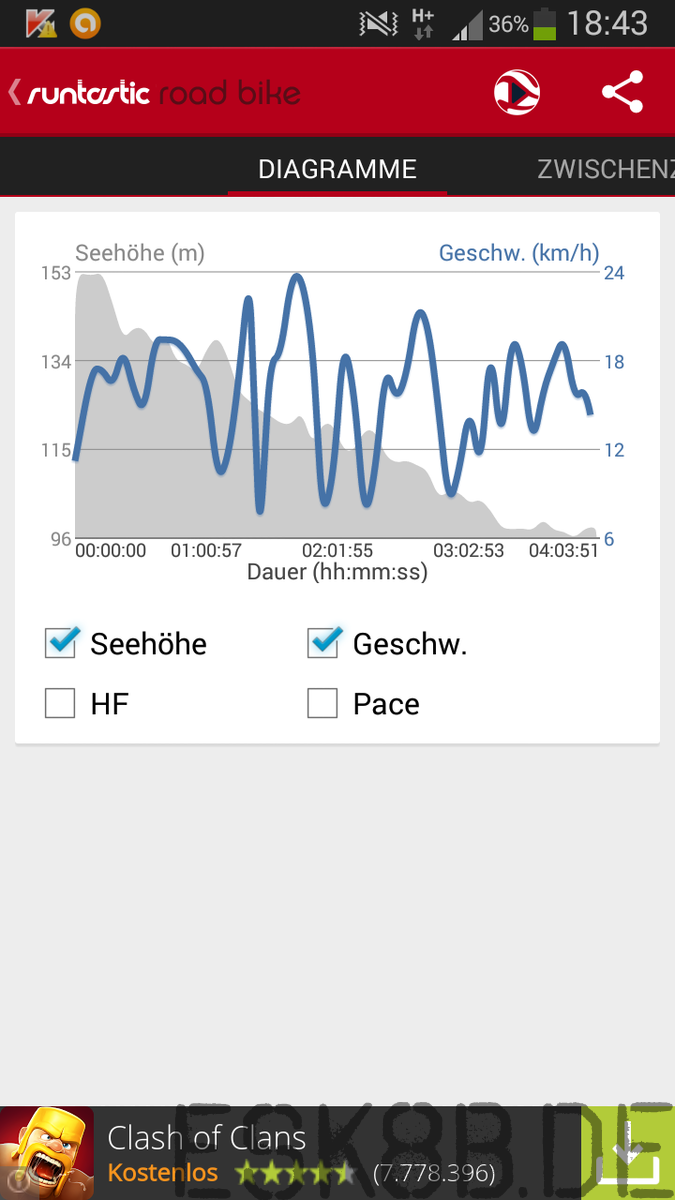Uncheck the Seehöhe checkbox
675x1200 pixels.
coord(61,643)
